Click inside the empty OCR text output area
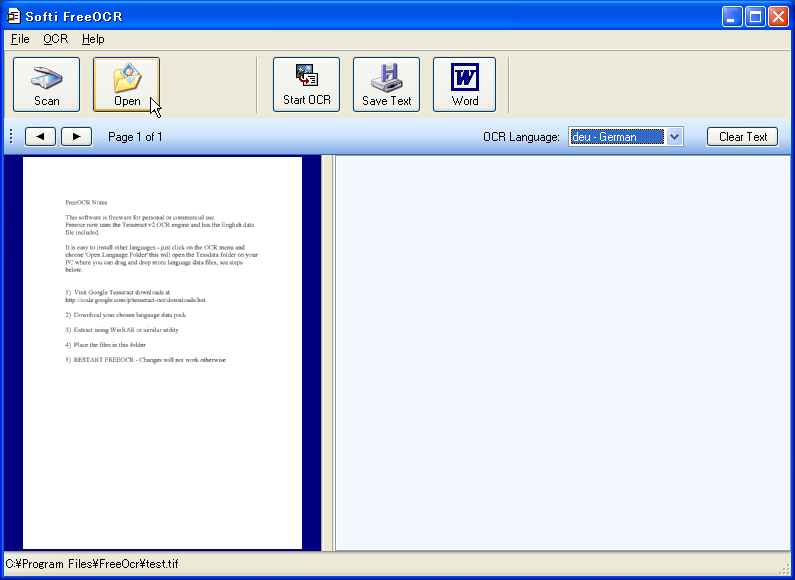Image resolution: width=795 pixels, height=580 pixels. pyautogui.click(x=562, y=353)
